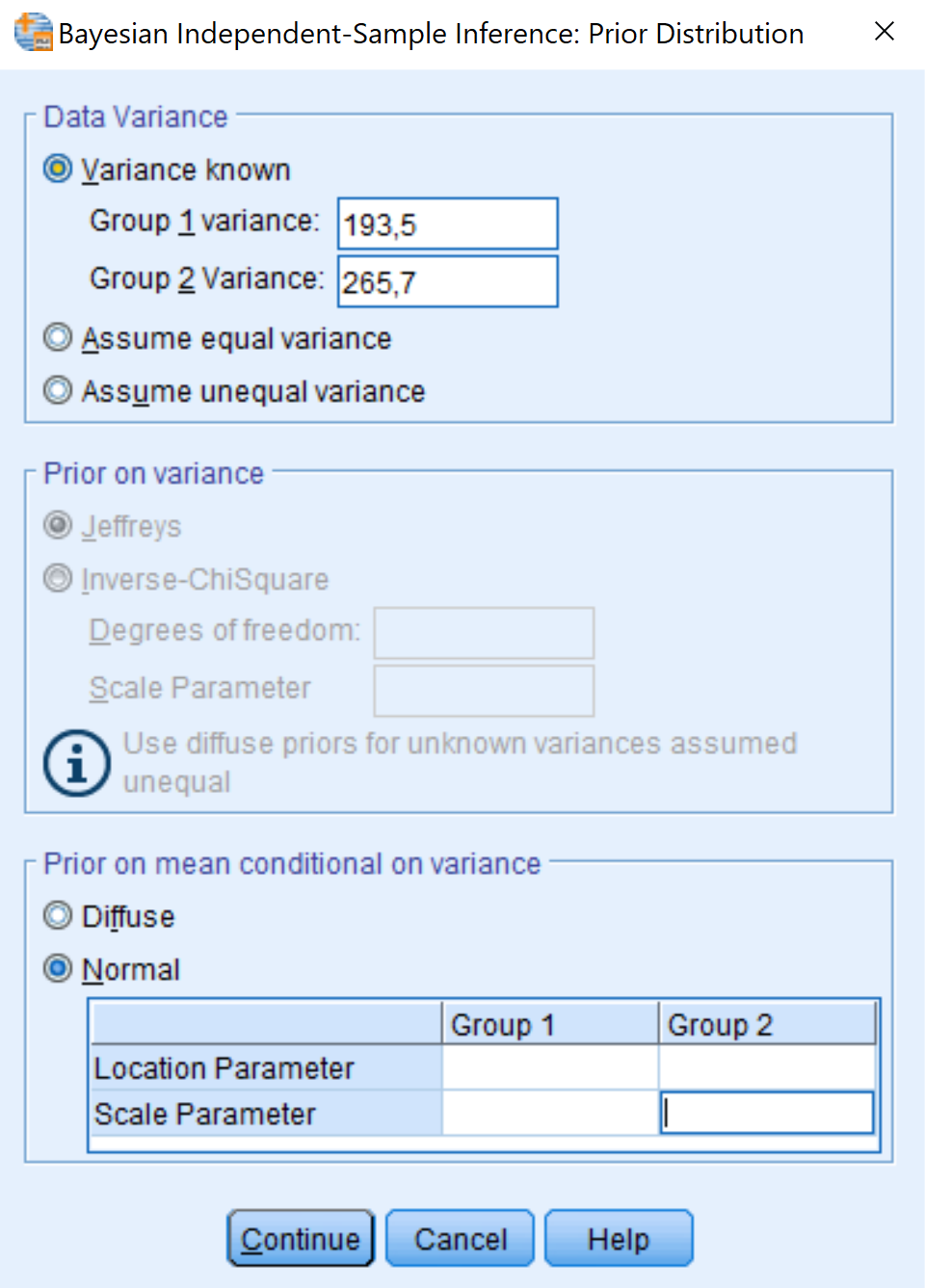Select the Jeffreys prior radio button

pos(59,526)
